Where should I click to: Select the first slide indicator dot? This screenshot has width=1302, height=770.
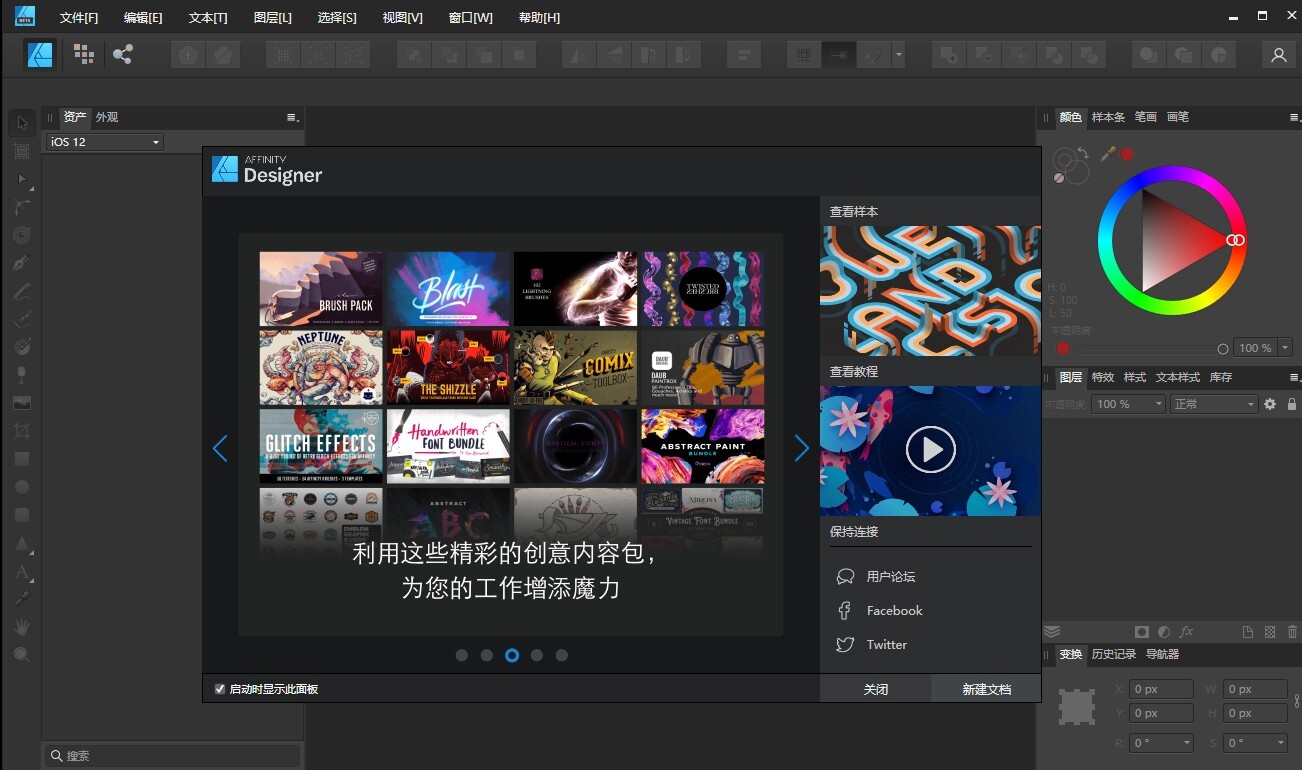[462, 655]
